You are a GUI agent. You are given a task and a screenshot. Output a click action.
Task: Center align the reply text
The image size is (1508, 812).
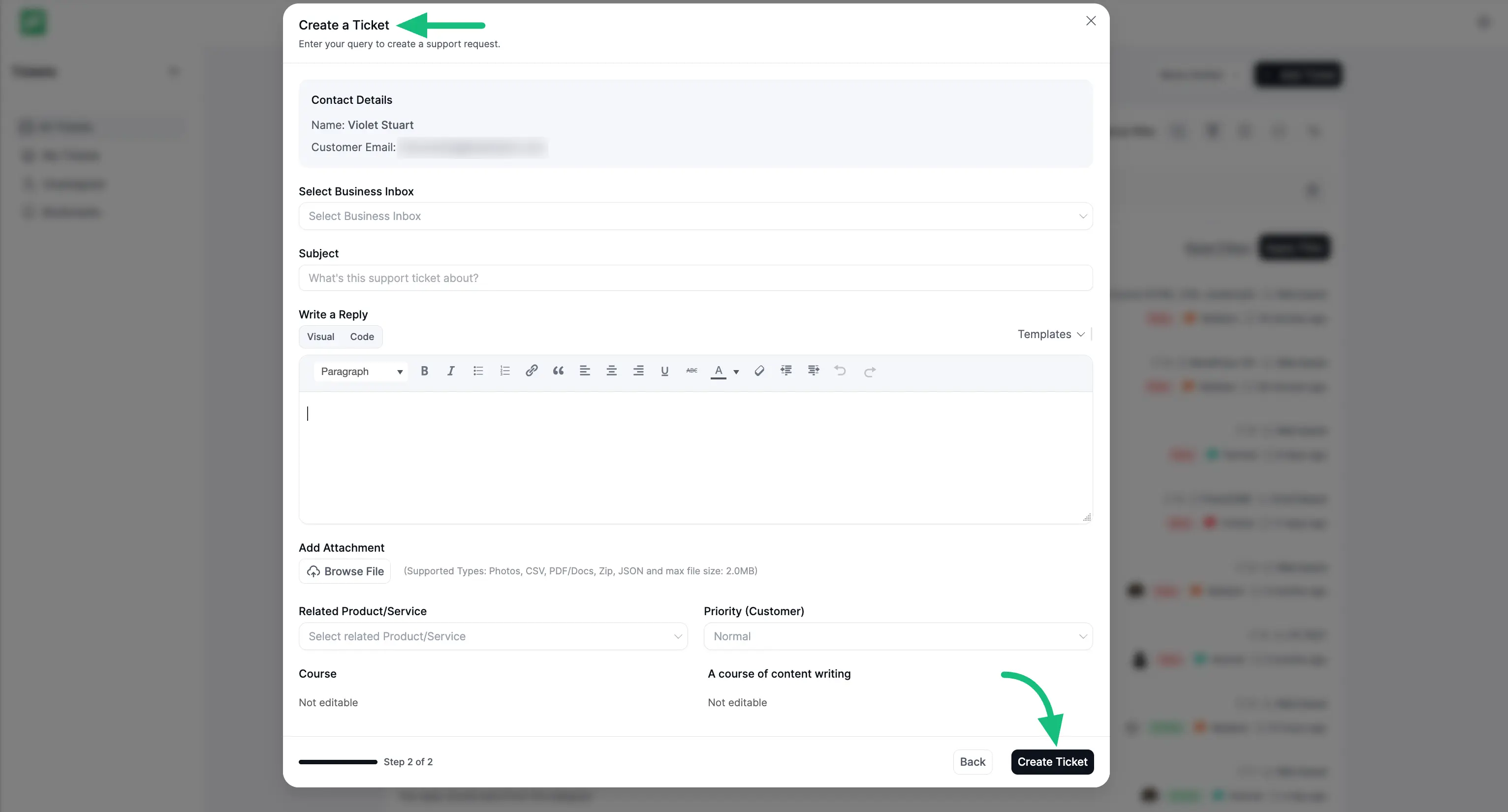612,371
